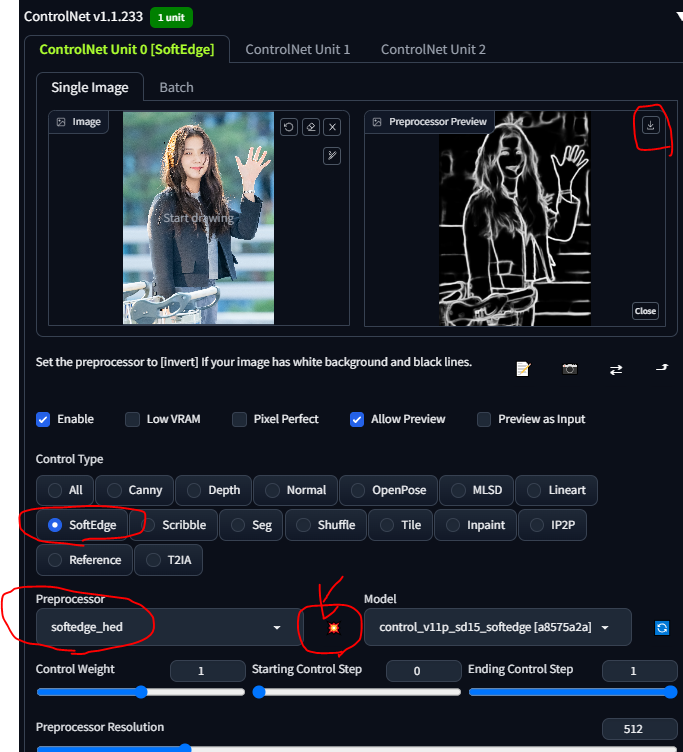The height and width of the screenshot is (752, 683).
Task: Undo the last drawing stroke on image
Action: point(289,127)
